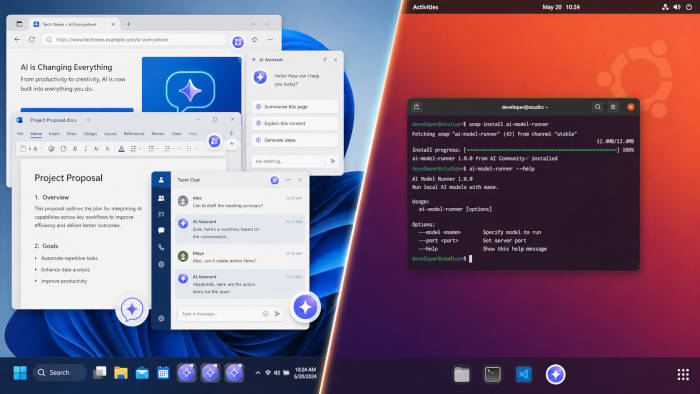Screen dimensions: 700x394
Task: Open the terminal hamburger menu
Action: [x=613, y=107]
